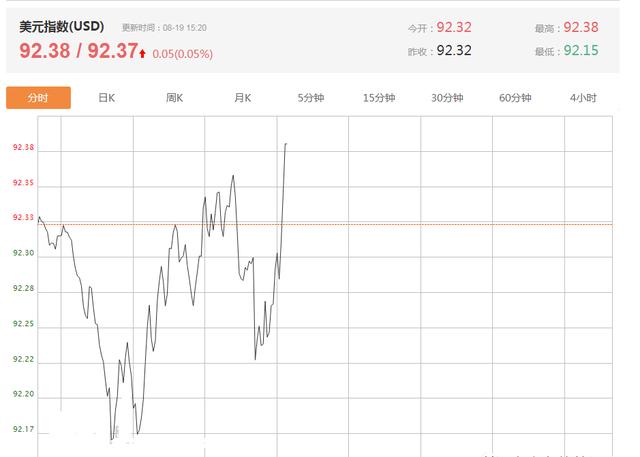Open the 周K weekly chart tab

(174, 98)
